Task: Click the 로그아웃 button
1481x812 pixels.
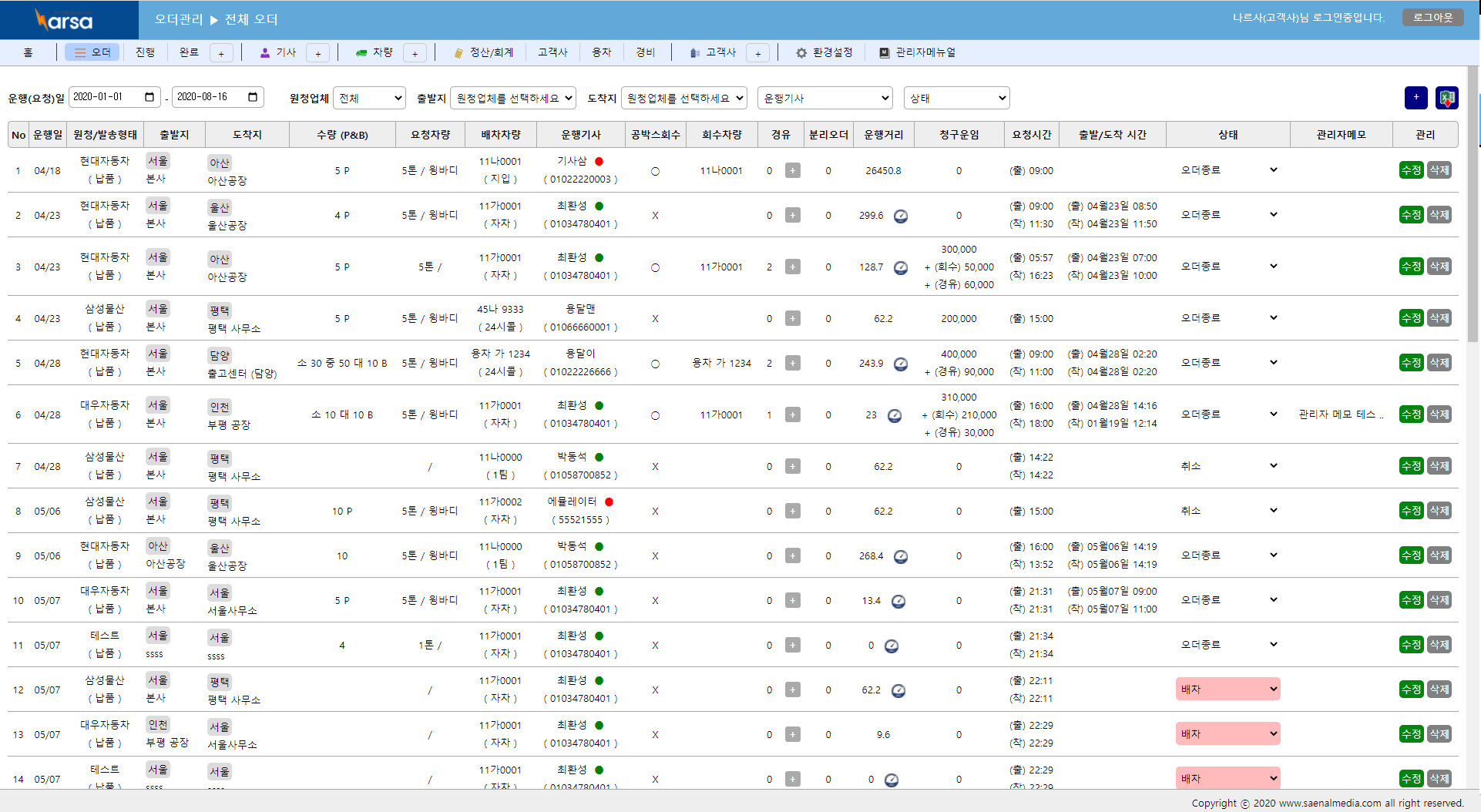Action: coord(1432,18)
